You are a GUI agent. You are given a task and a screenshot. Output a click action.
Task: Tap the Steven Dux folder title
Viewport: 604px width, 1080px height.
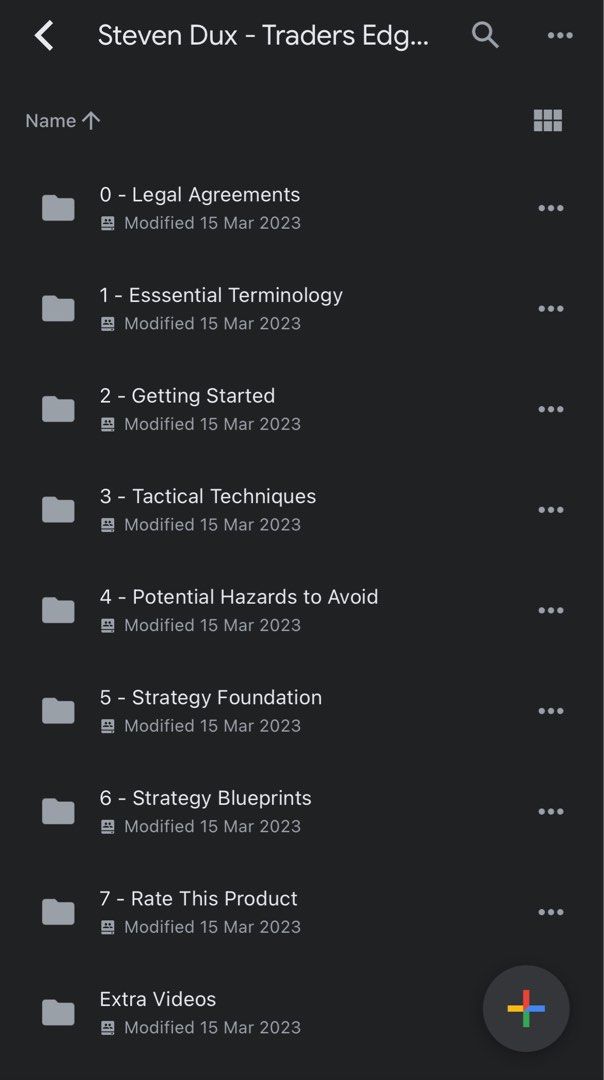[x=263, y=37]
